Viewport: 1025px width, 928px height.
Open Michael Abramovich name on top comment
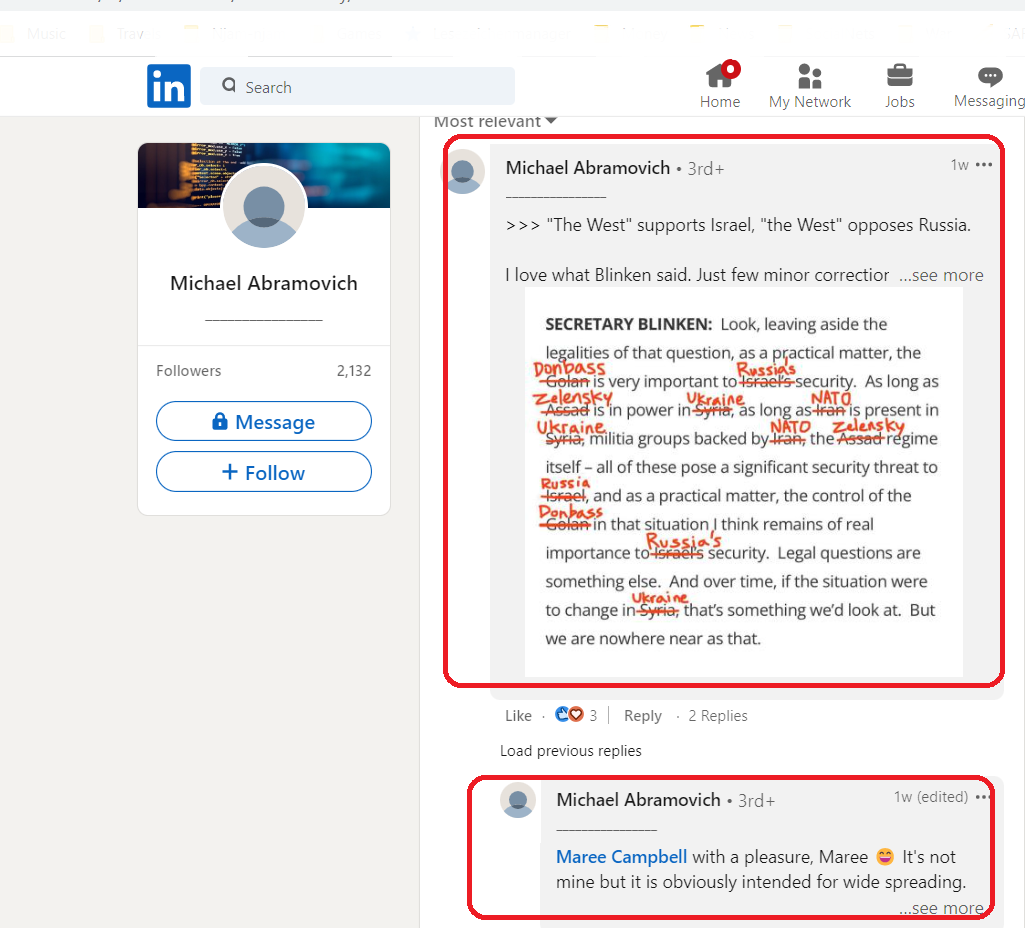588,168
